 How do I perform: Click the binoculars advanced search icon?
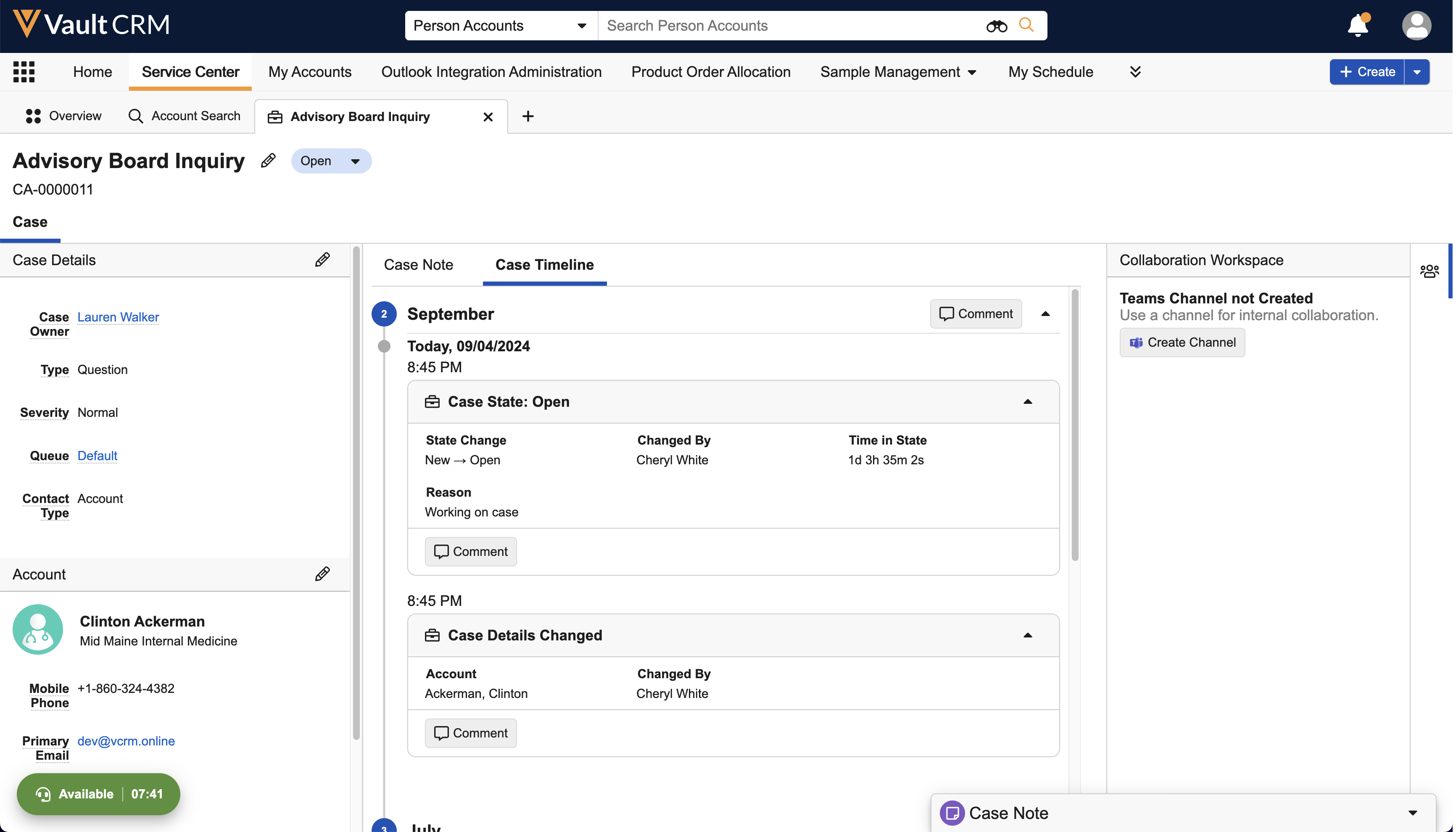pyautogui.click(x=996, y=26)
